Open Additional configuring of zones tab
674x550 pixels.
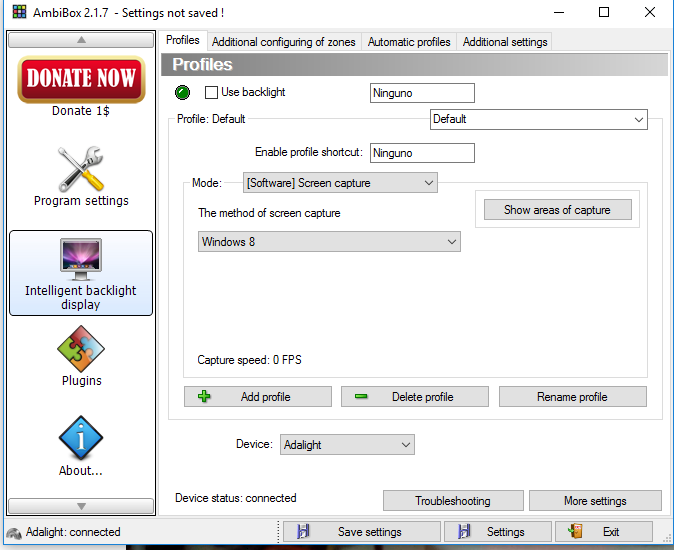tap(284, 42)
